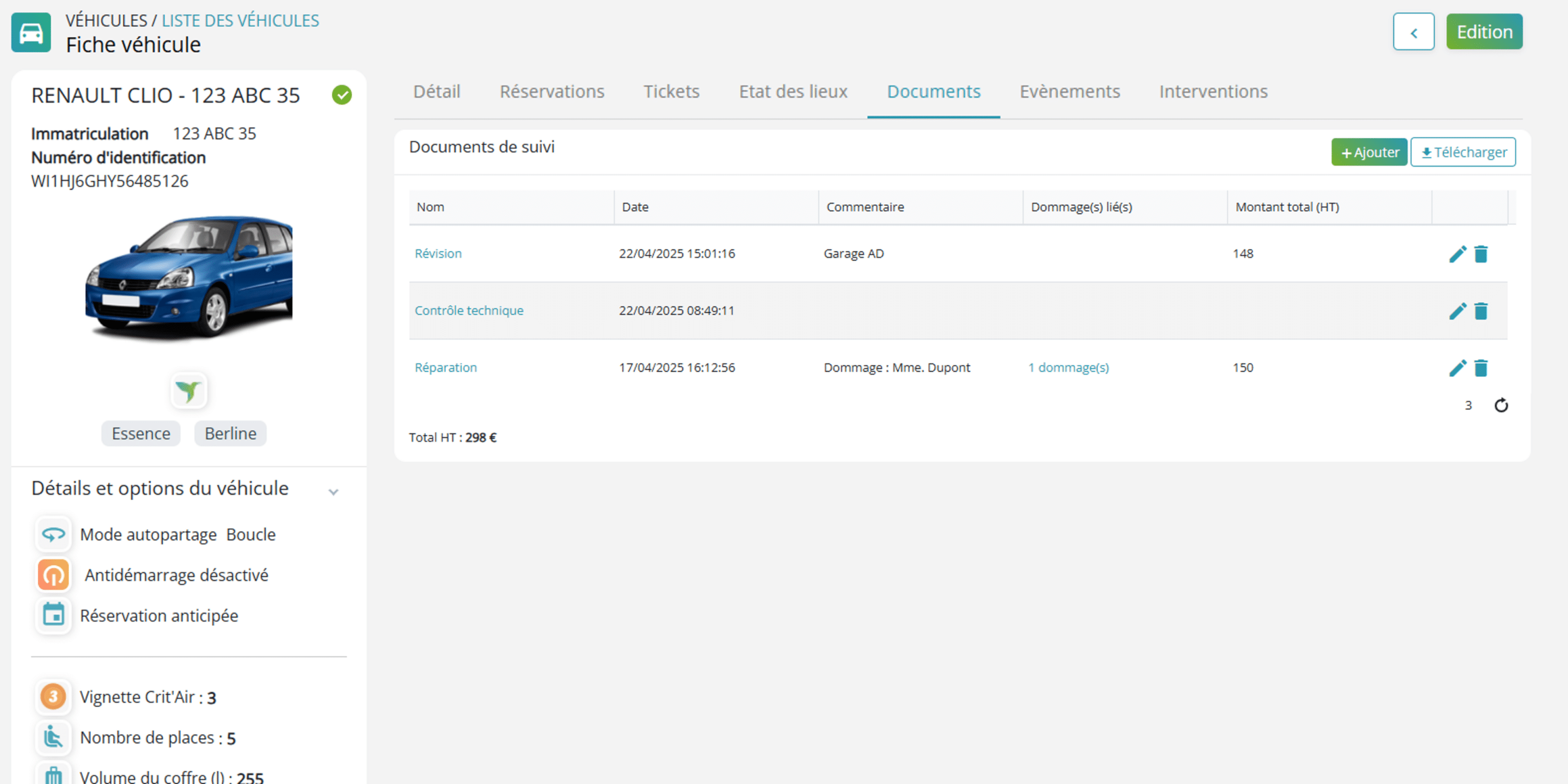Delete the Révision document row

click(x=1481, y=254)
